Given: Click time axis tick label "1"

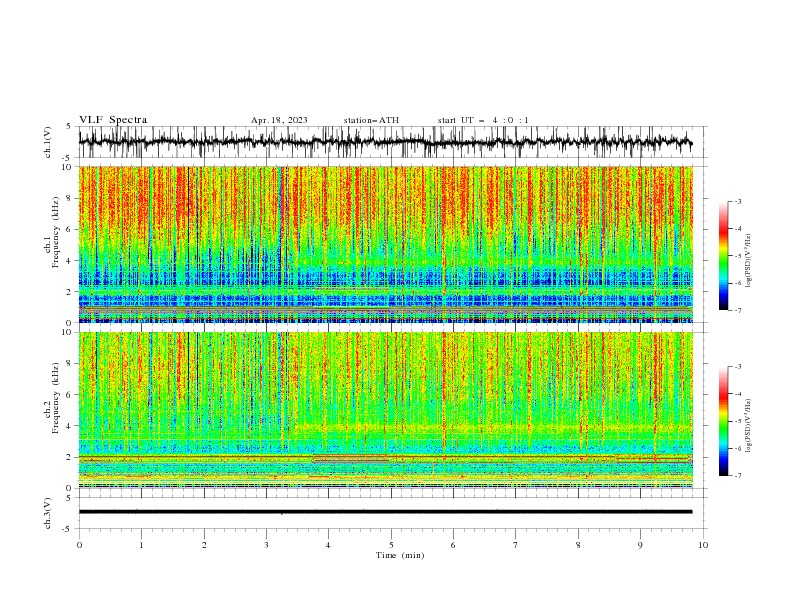Looking at the screenshot, I should click(x=141, y=545).
